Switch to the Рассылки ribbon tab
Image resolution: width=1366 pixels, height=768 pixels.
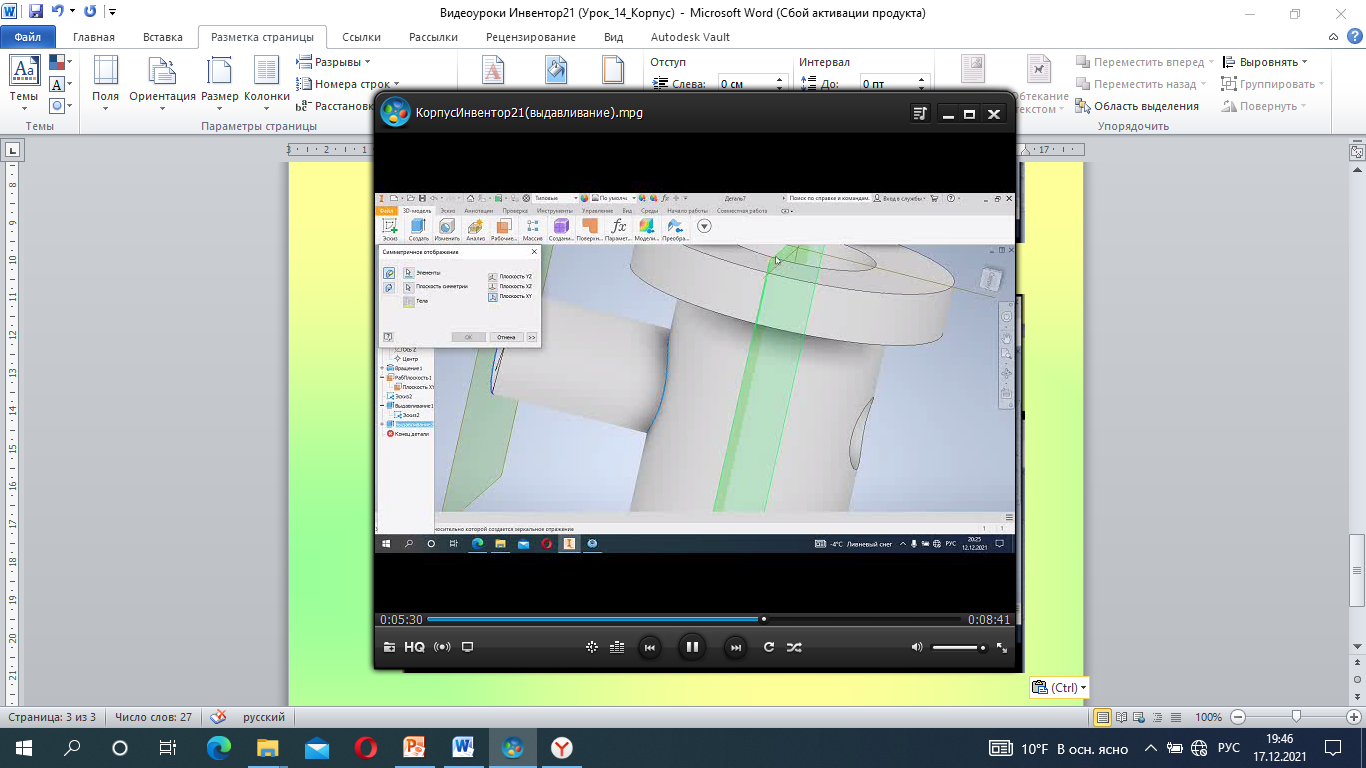433,37
